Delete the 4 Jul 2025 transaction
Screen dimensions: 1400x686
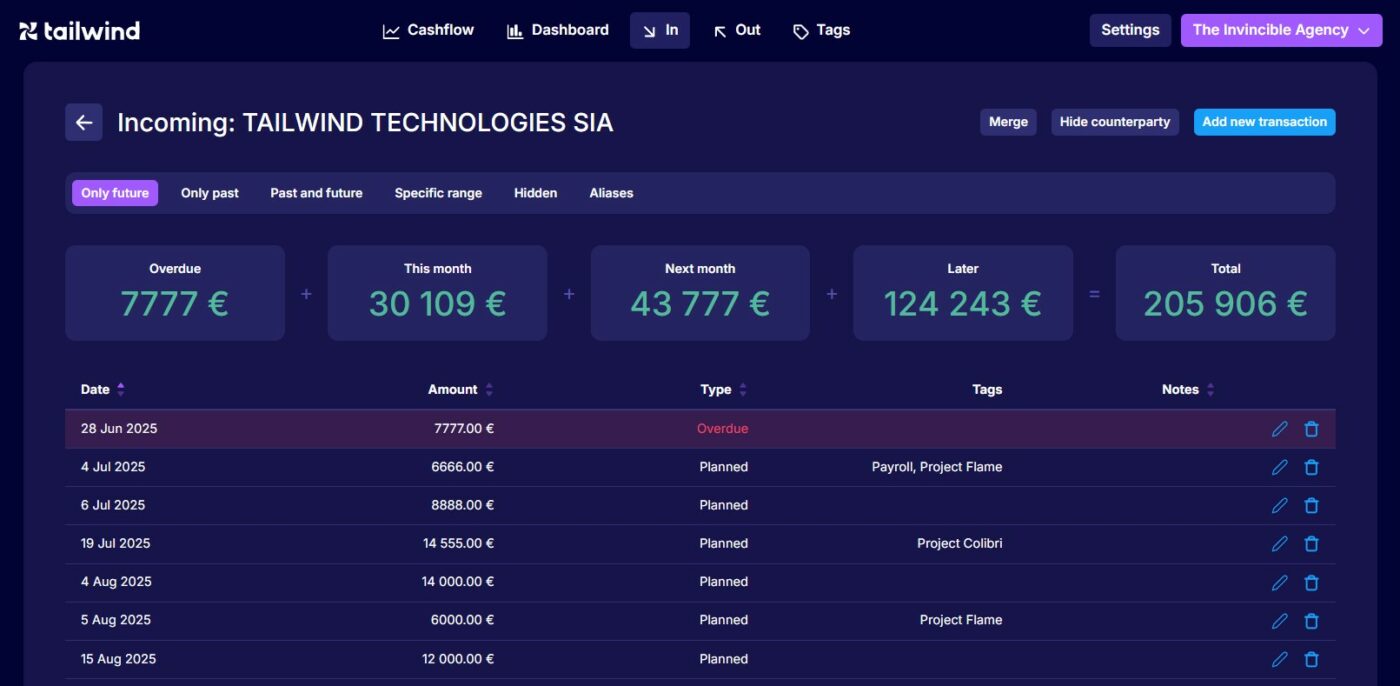click(x=1311, y=467)
